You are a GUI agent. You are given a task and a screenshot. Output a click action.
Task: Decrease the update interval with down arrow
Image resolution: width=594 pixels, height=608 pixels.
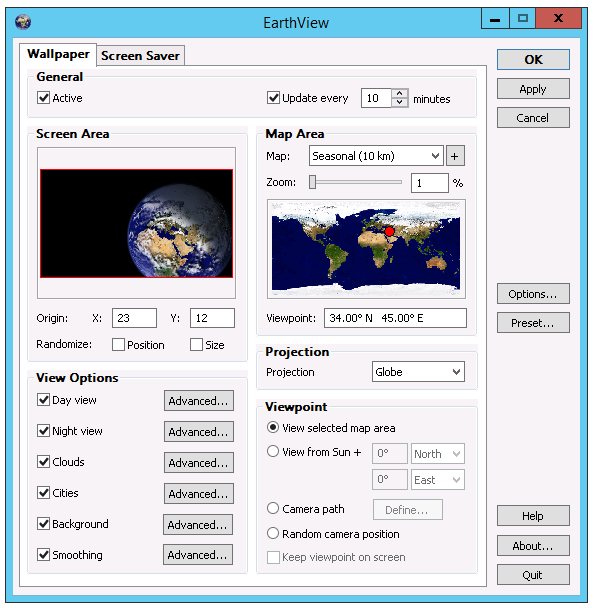coord(400,102)
